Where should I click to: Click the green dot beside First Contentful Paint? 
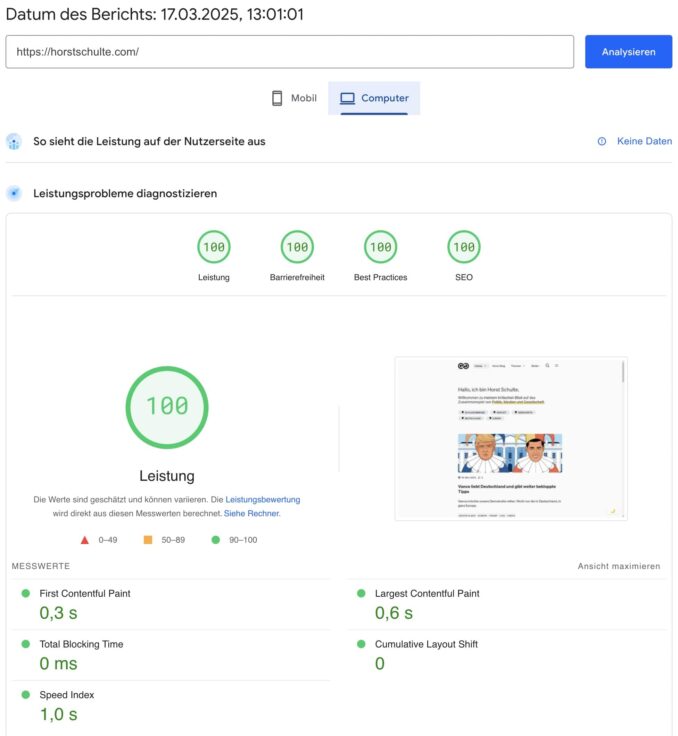coord(26,593)
